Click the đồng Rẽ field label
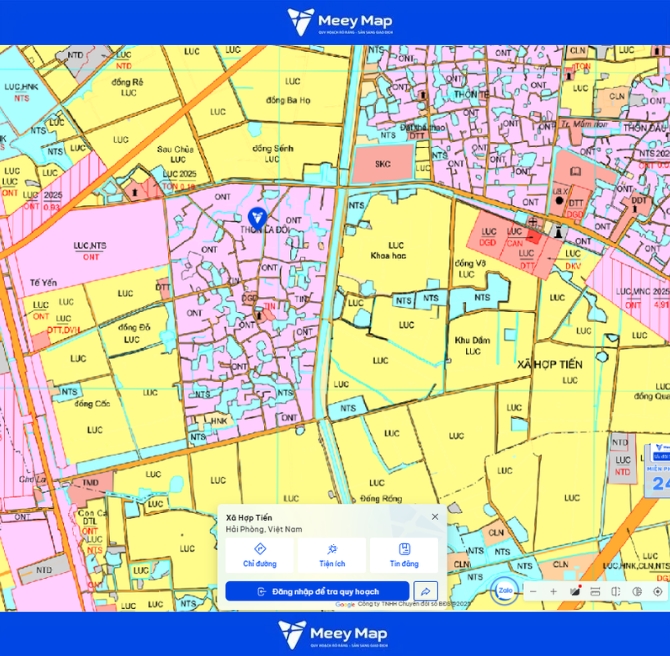 point(127,82)
